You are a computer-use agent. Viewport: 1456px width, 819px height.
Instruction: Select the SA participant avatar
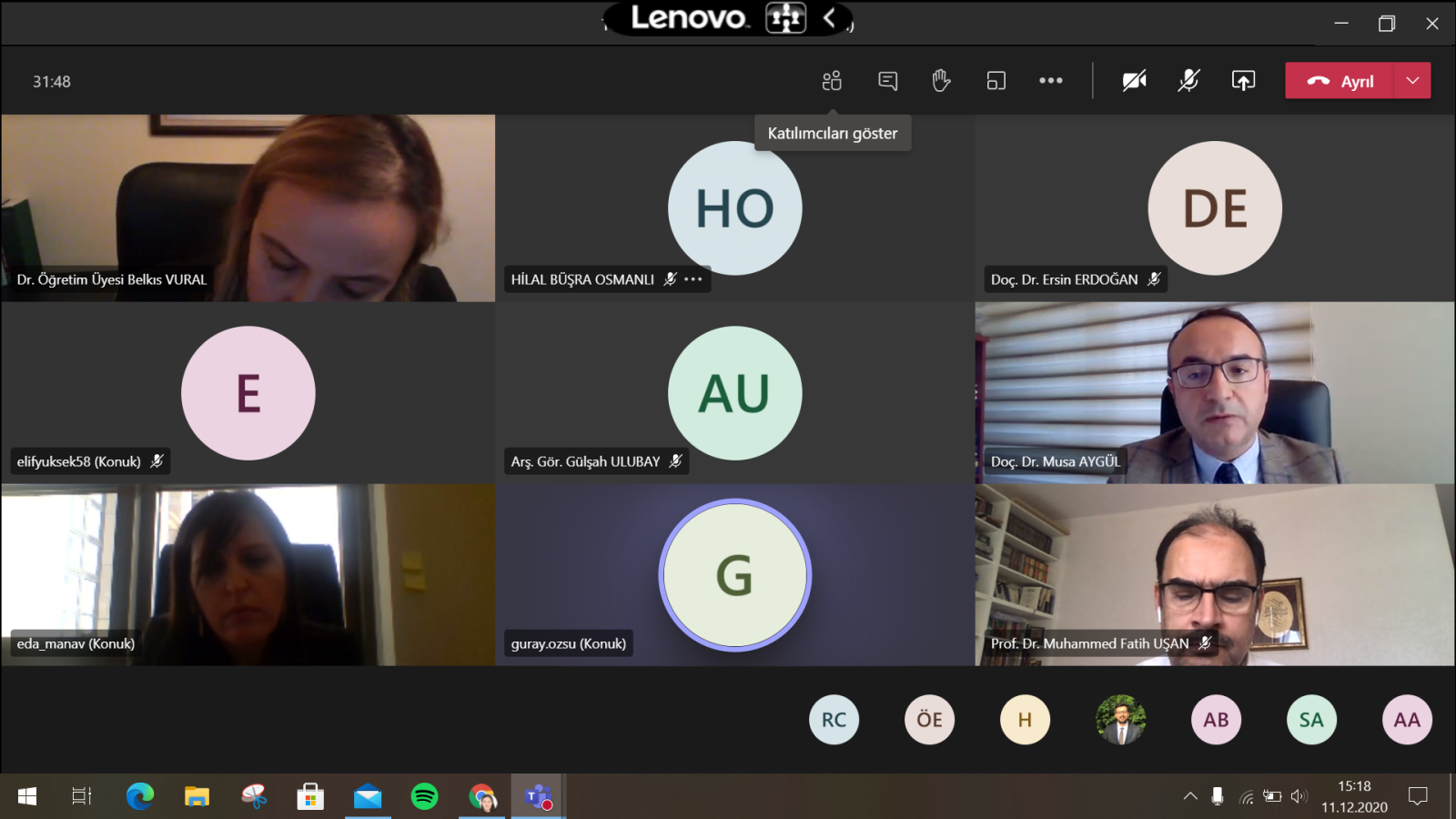[1311, 720]
